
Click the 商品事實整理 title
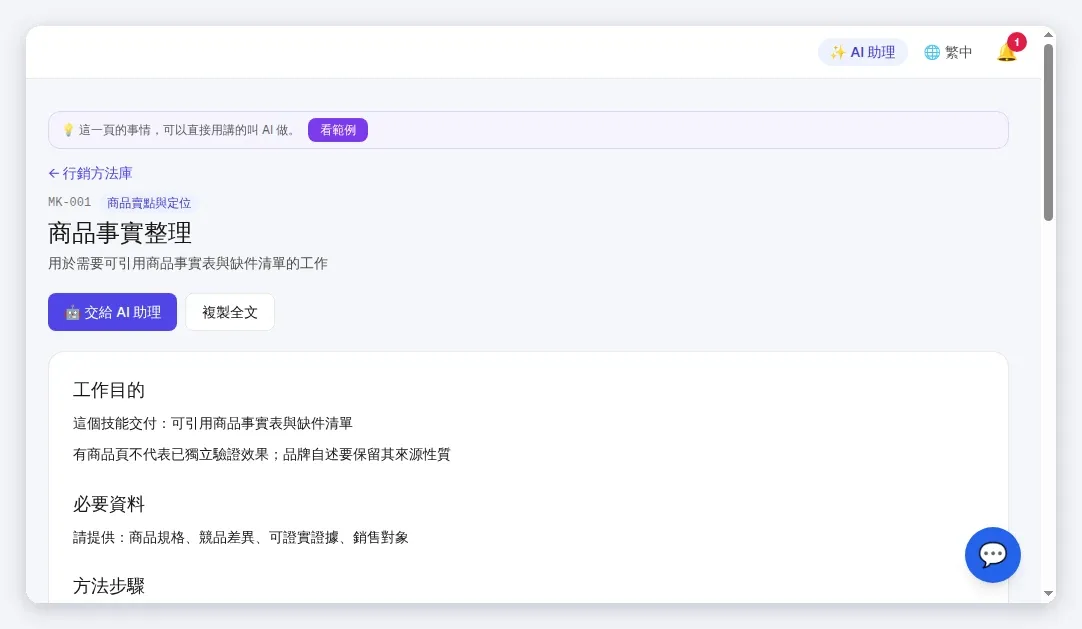point(120,232)
